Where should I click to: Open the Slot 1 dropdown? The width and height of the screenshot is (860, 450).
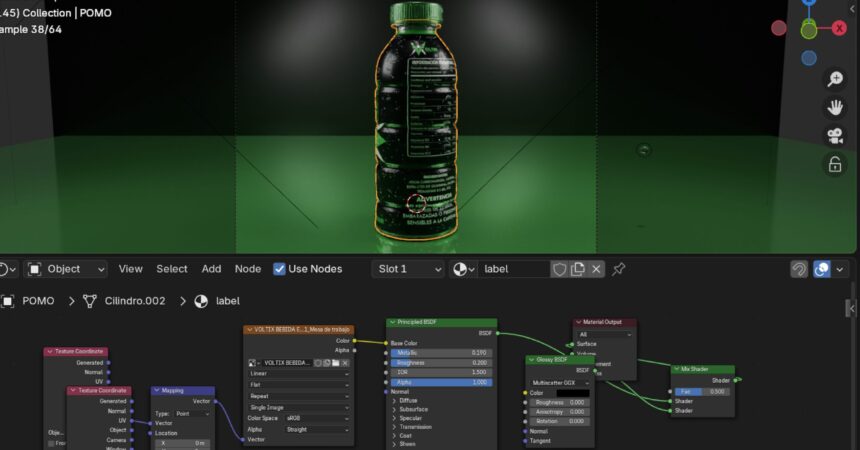click(x=408, y=269)
